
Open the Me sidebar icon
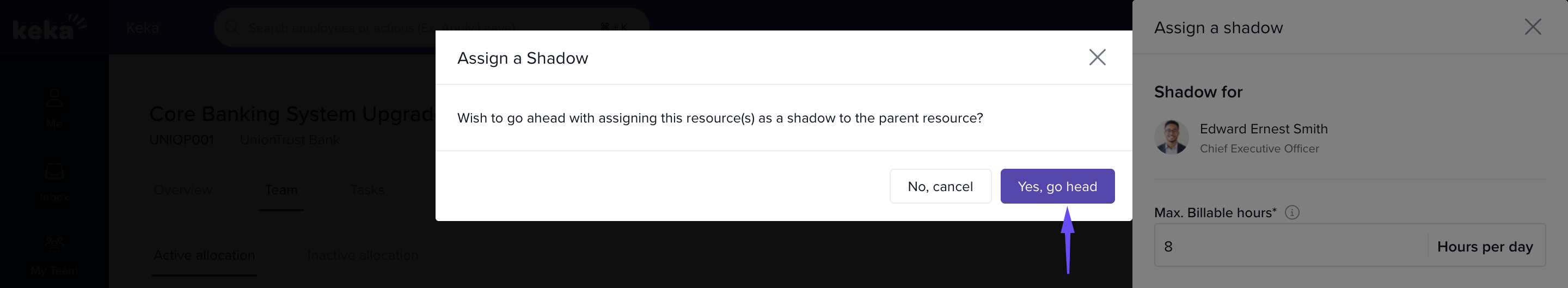54,98
